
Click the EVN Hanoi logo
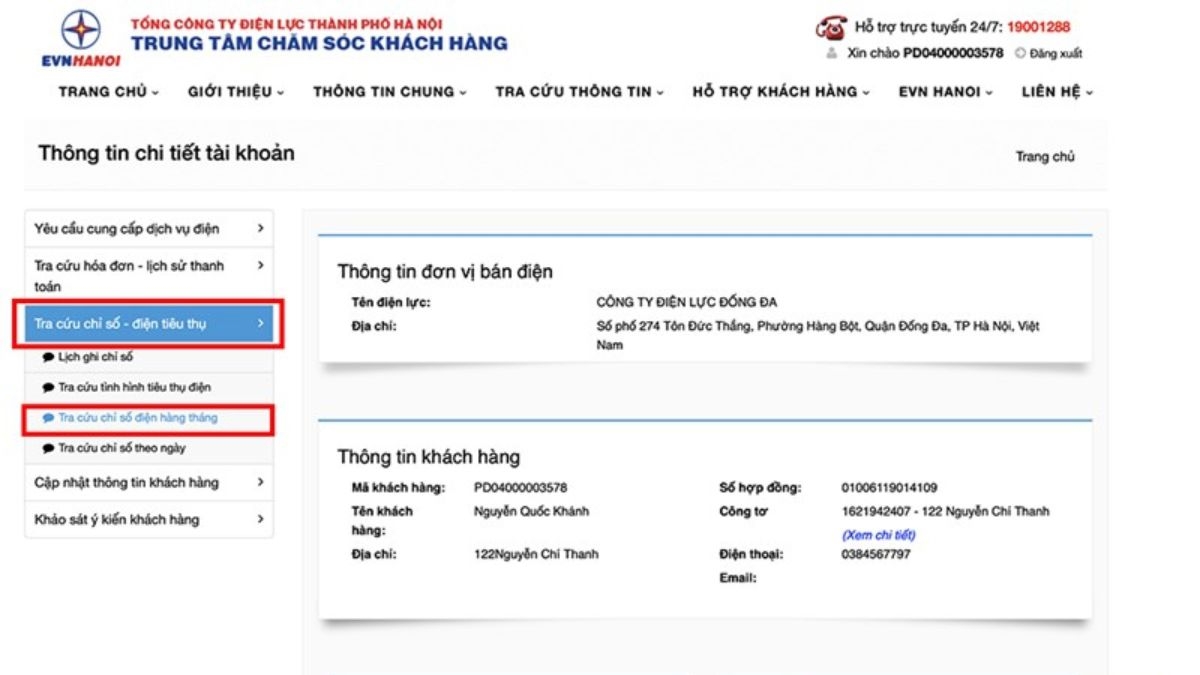[x=80, y=39]
